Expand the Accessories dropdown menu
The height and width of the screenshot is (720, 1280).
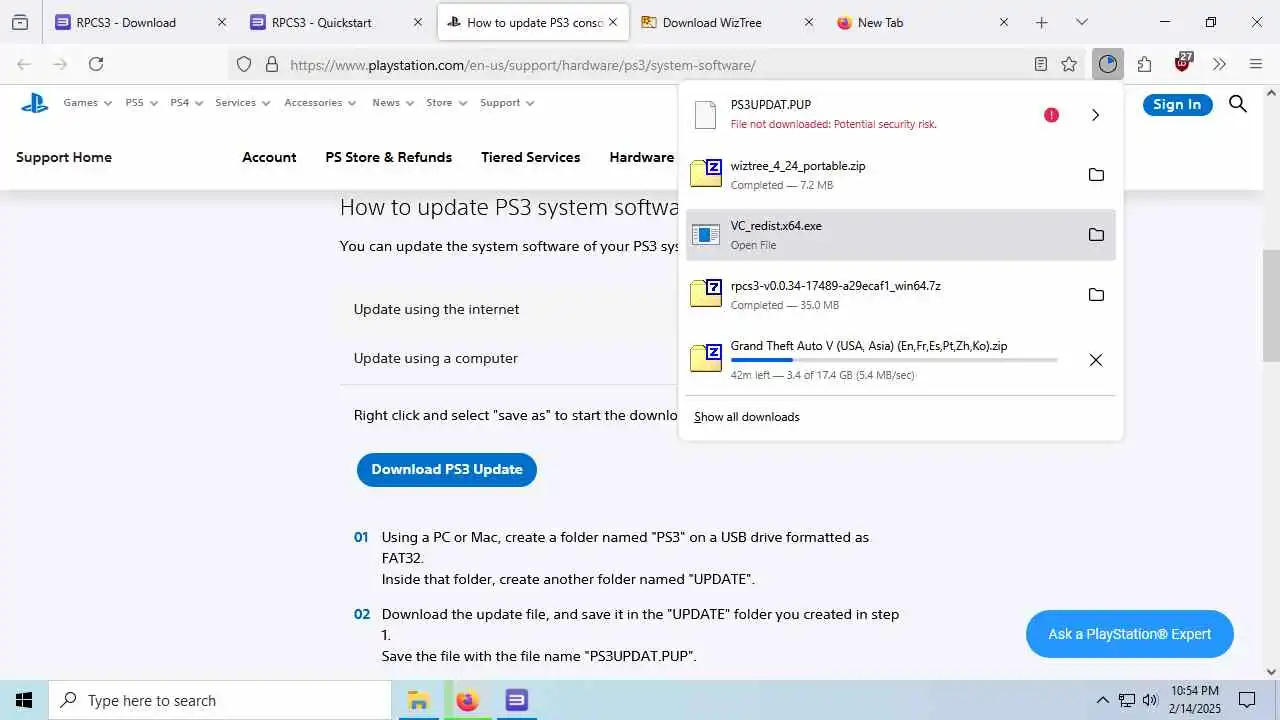click(x=320, y=102)
